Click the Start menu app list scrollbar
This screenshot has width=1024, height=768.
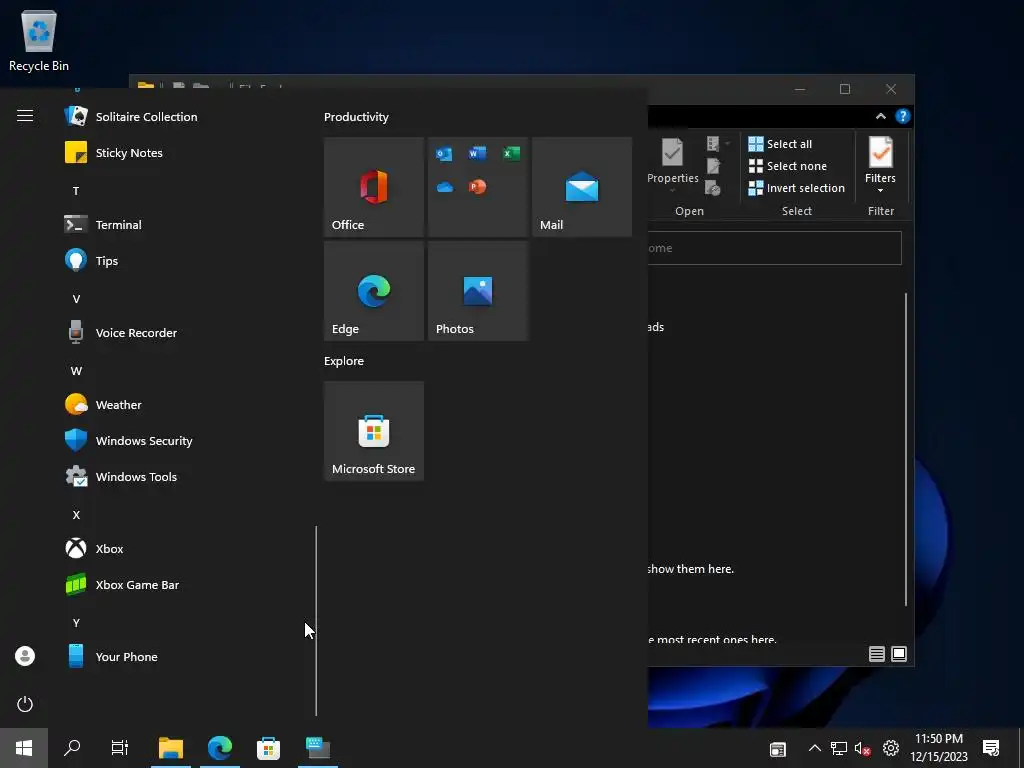coord(316,620)
